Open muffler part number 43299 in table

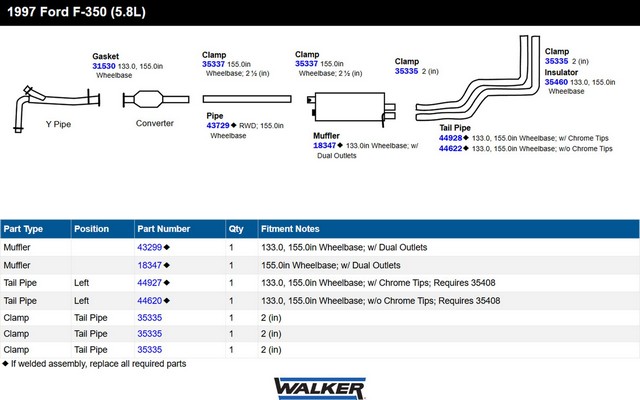coord(150,247)
